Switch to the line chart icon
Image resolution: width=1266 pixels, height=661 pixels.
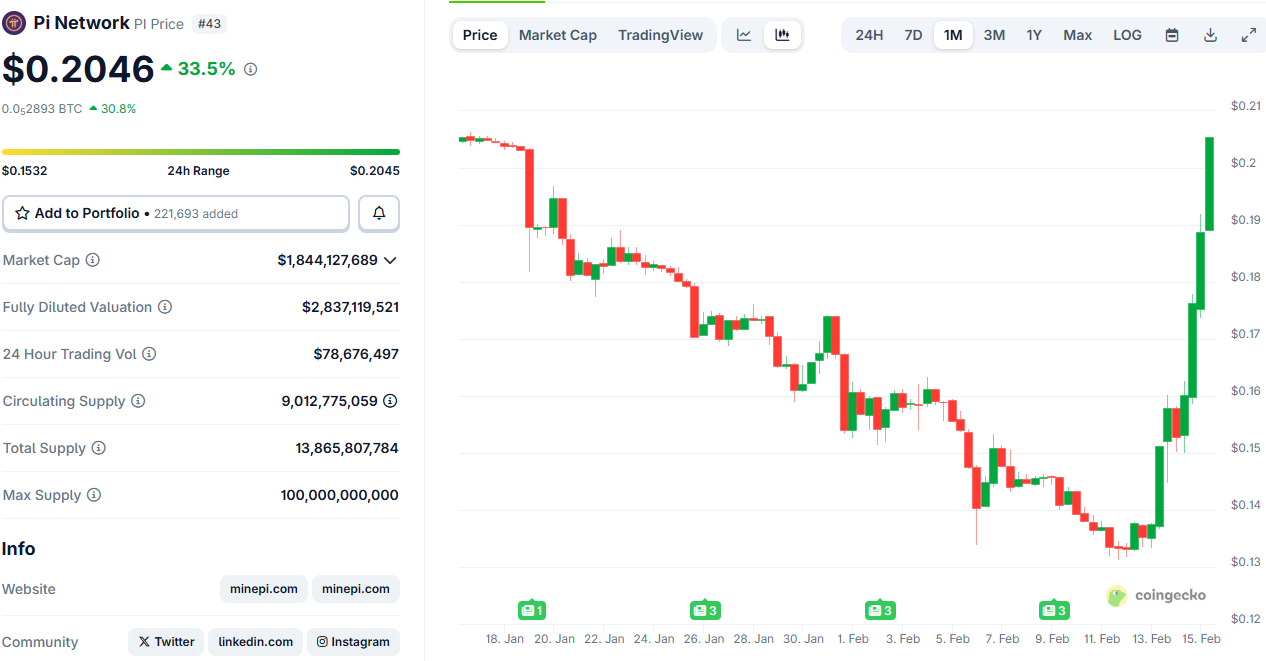[x=744, y=34]
